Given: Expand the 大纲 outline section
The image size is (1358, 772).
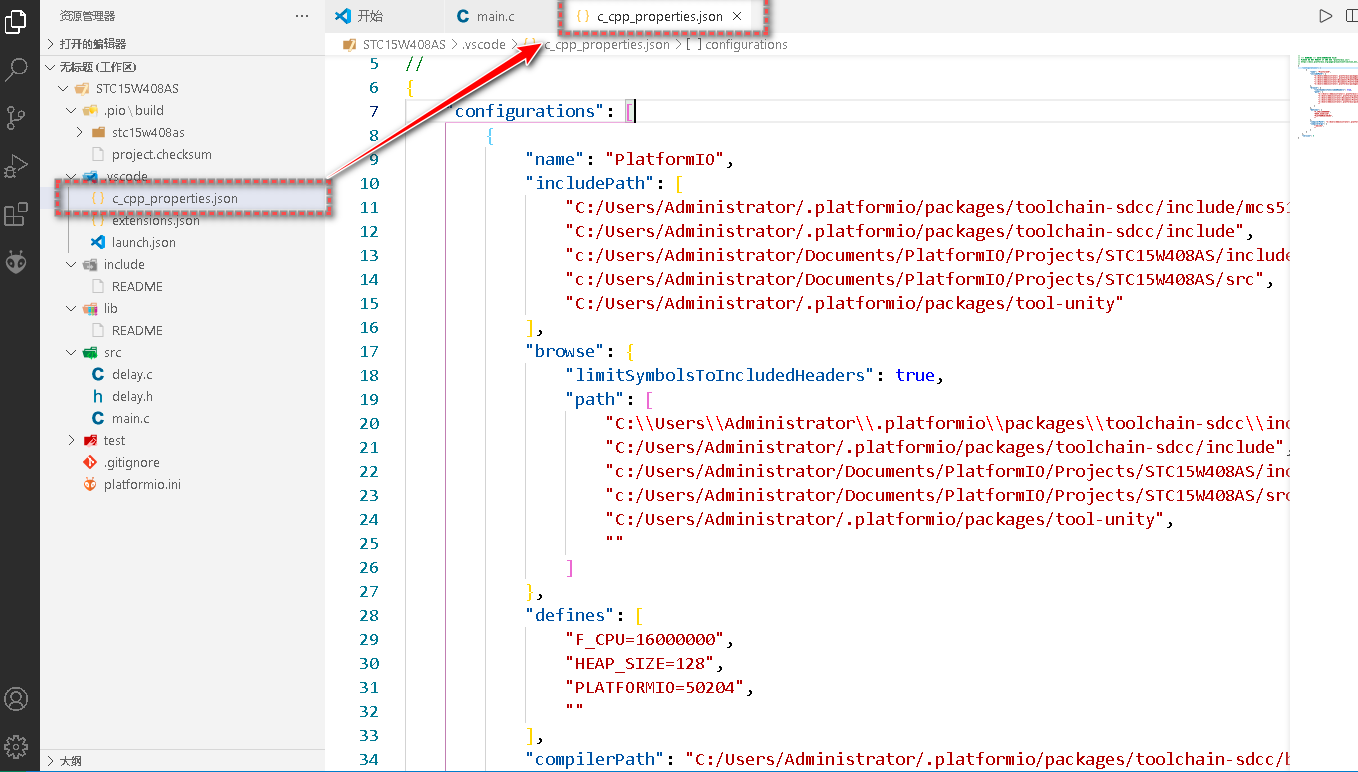Looking at the screenshot, I should coord(182,760).
